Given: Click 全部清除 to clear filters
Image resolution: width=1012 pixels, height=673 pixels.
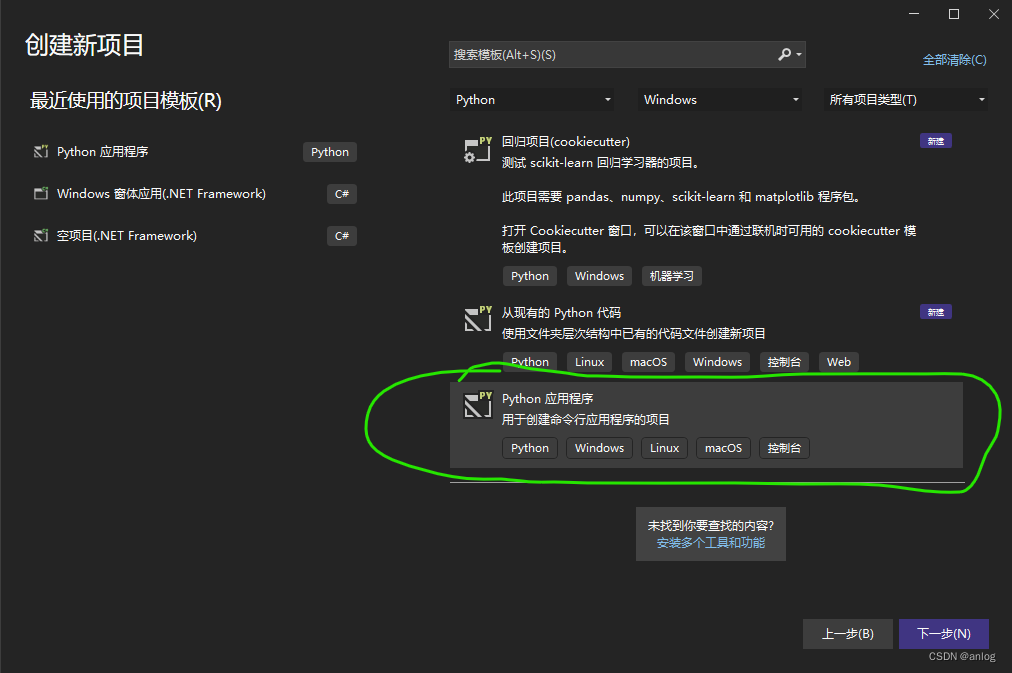Looking at the screenshot, I should tap(955, 60).
